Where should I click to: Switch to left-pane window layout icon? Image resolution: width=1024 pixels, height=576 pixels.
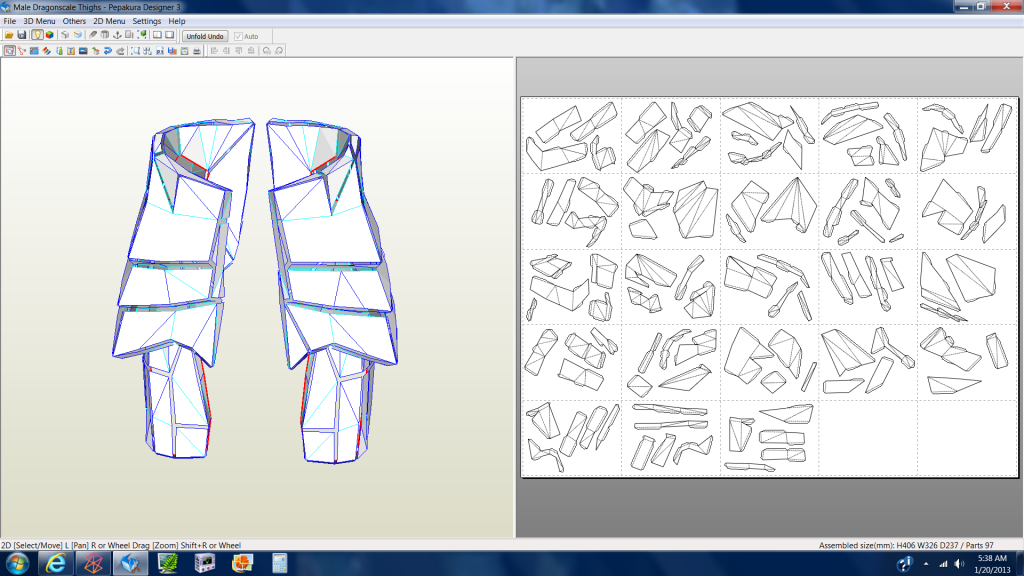click(157, 35)
